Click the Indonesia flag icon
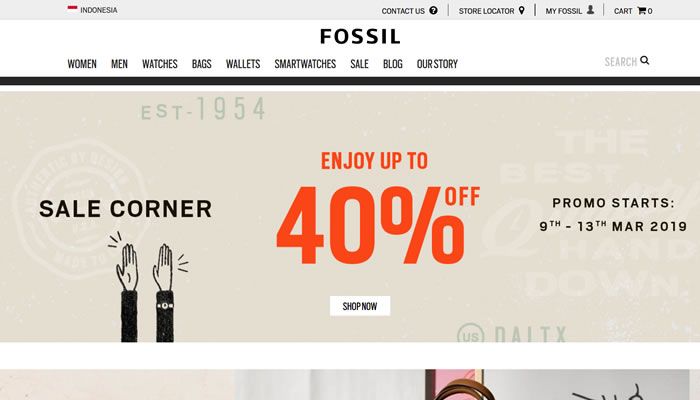 pos(72,8)
